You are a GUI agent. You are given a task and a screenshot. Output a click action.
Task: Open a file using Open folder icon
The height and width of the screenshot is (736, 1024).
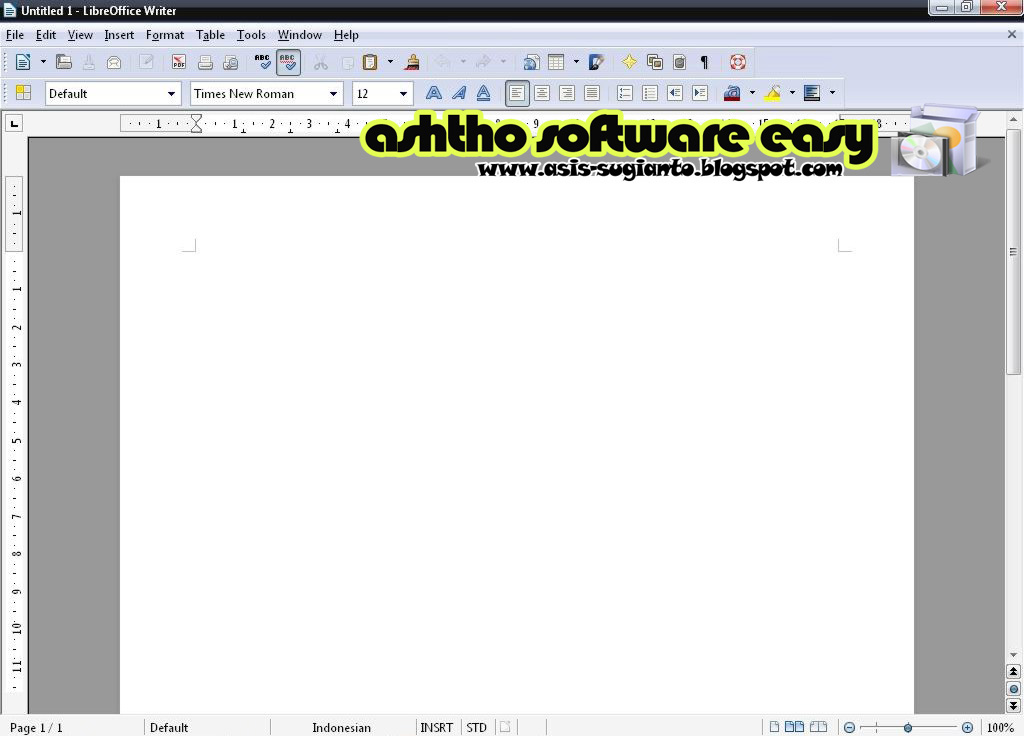pos(63,62)
